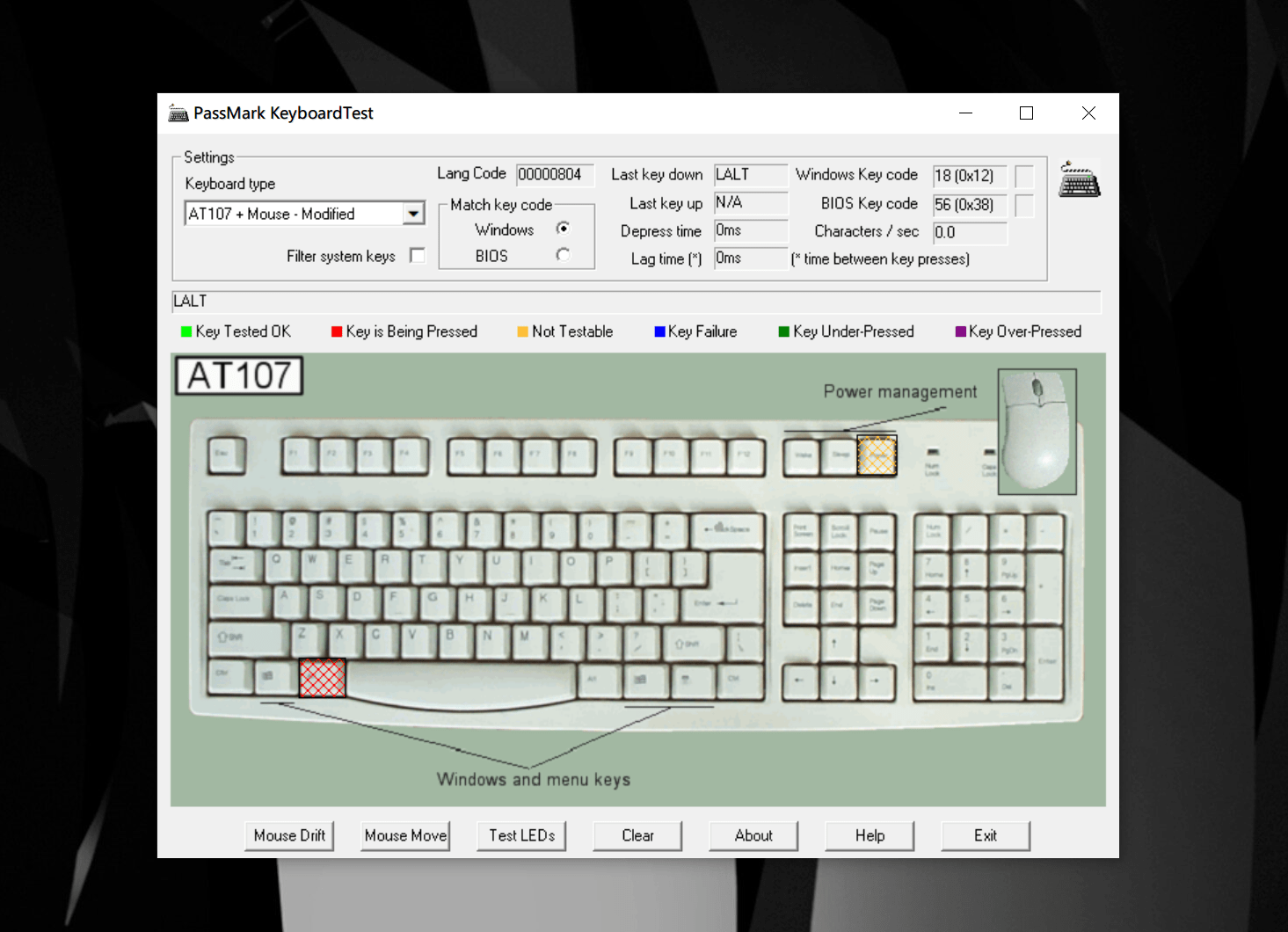1288x932 pixels.
Task: Click the dark green Key Under-Pressed swatch
Action: point(783,331)
